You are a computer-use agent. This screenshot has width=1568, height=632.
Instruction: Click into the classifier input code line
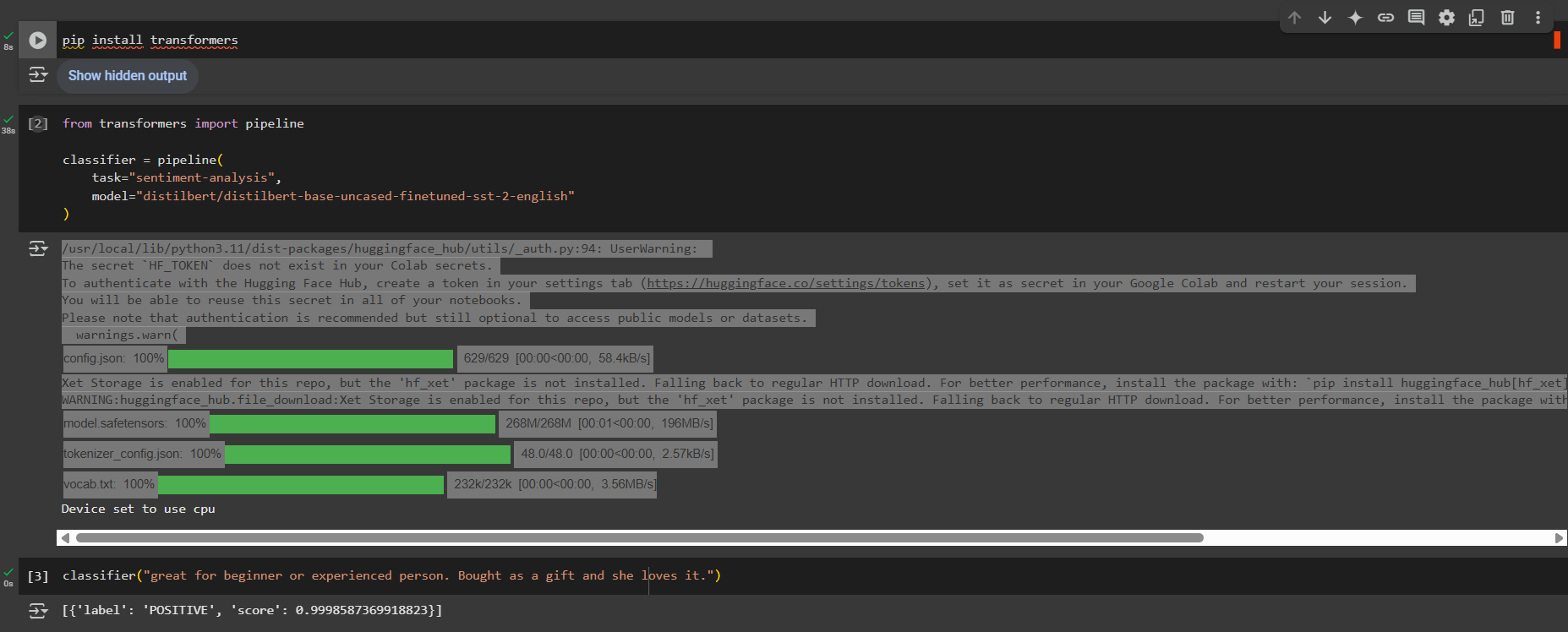tap(391, 576)
